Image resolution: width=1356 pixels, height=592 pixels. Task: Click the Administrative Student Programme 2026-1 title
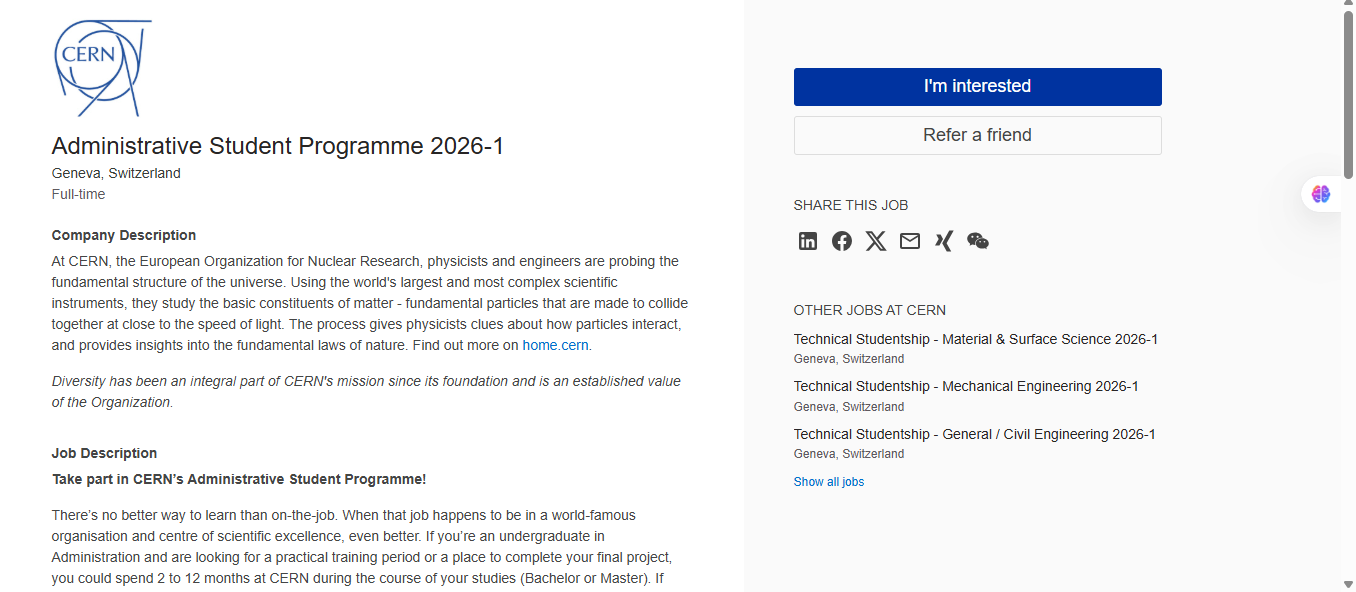278,146
